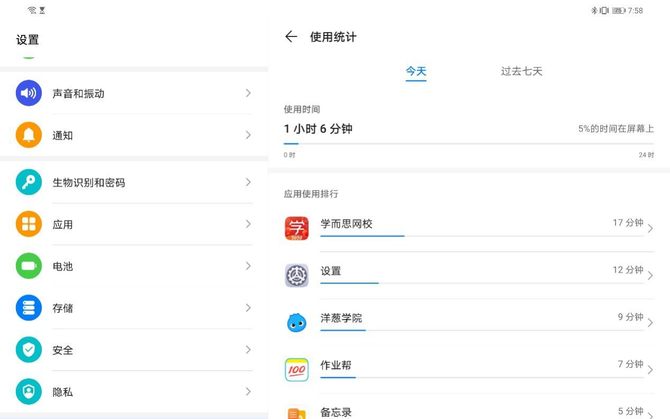The width and height of the screenshot is (670, 419).
Task: Tap the 安全 shield icon
Action: 29,350
